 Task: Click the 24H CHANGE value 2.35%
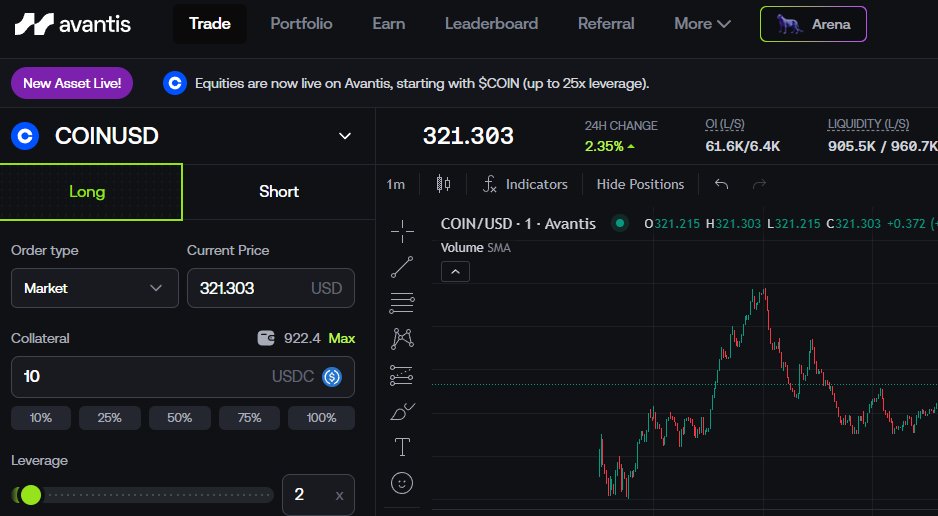[x=610, y=146]
